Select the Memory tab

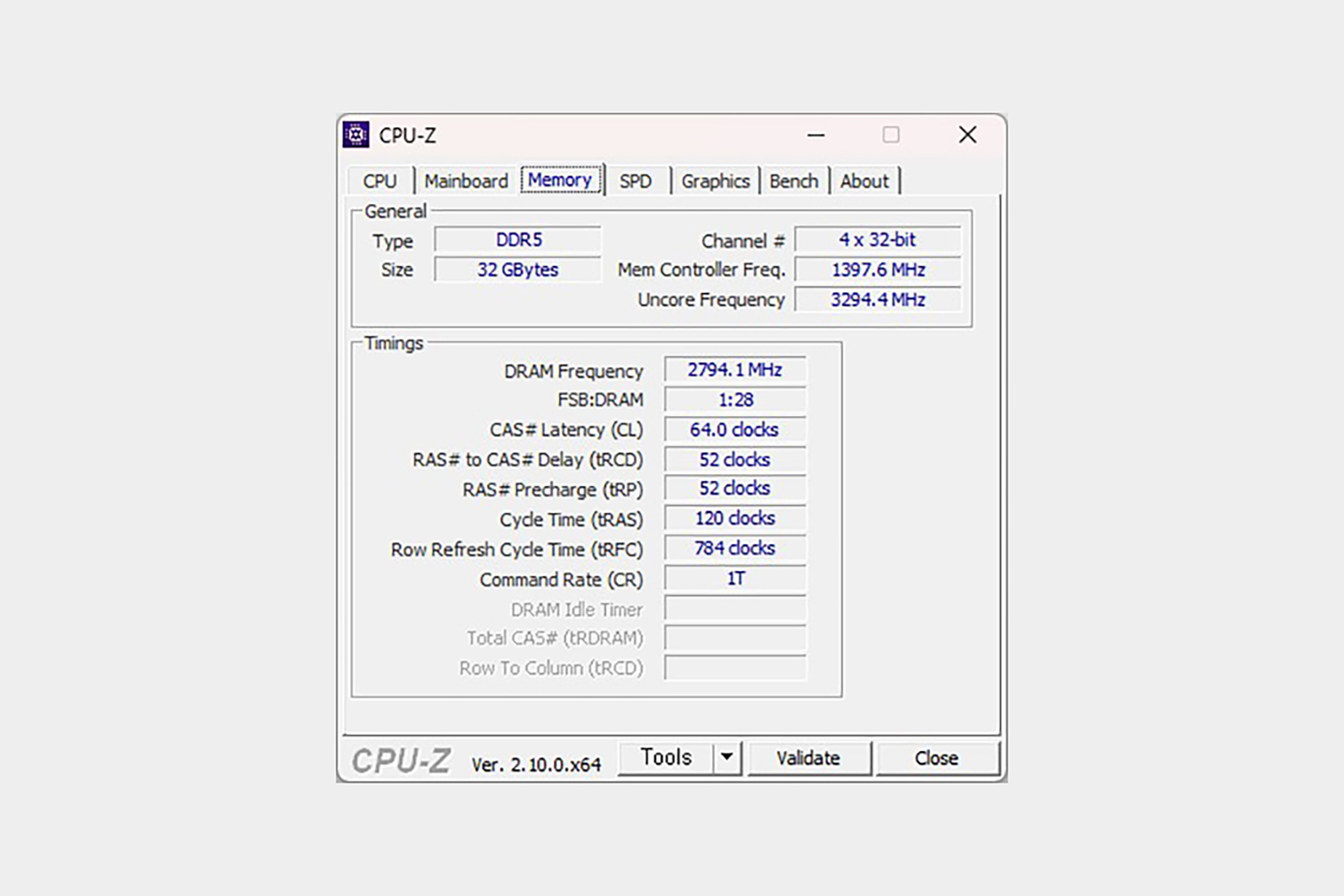pos(560,180)
